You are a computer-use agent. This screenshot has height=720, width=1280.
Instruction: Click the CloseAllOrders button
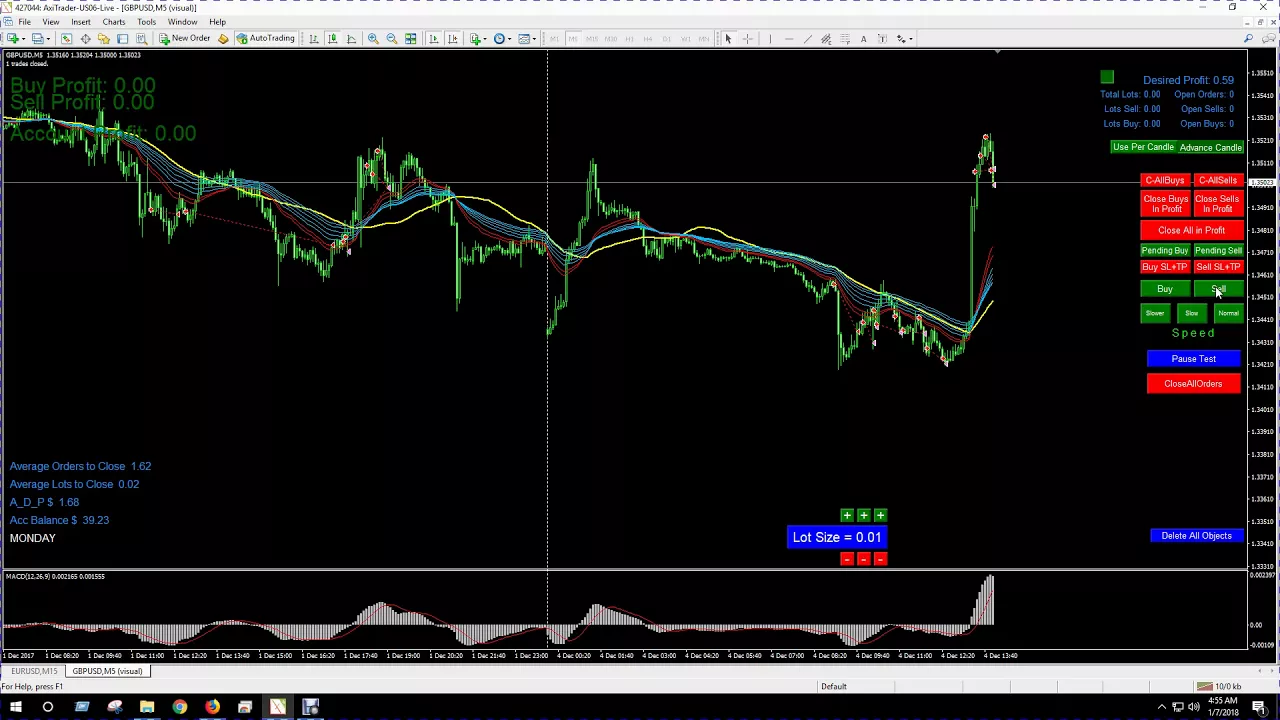point(1193,384)
